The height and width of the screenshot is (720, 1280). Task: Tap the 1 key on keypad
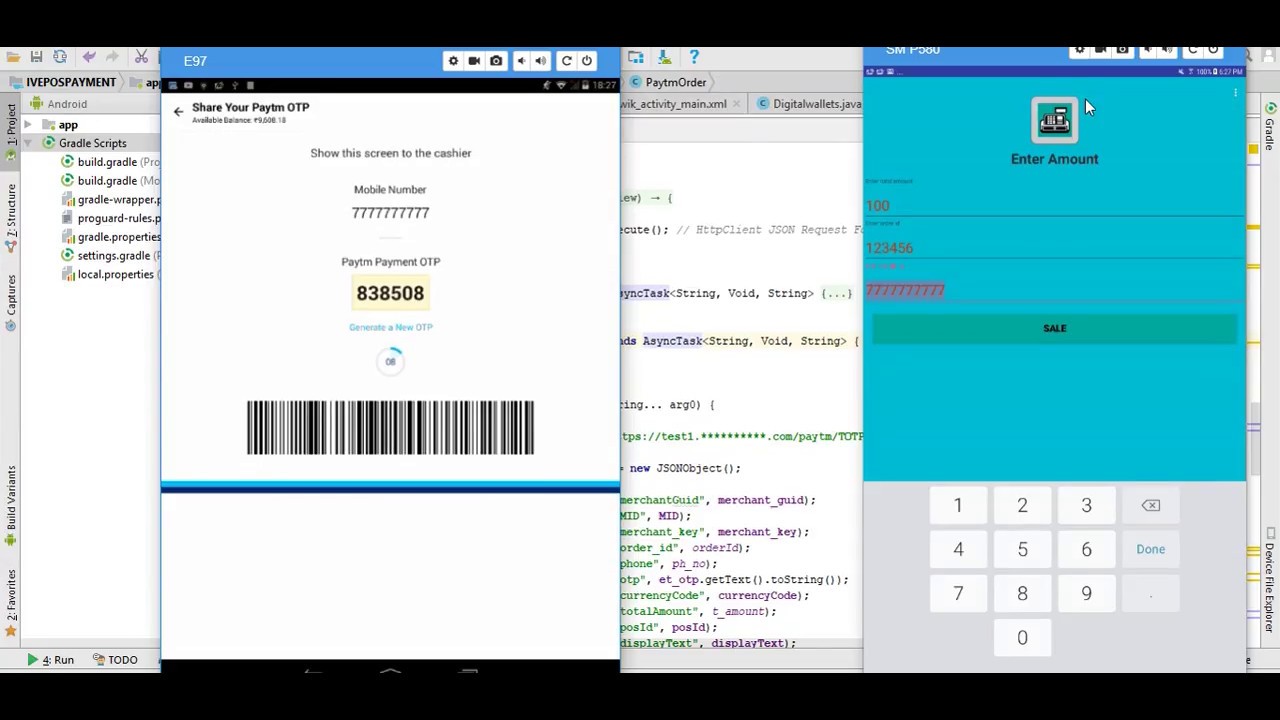coord(958,505)
